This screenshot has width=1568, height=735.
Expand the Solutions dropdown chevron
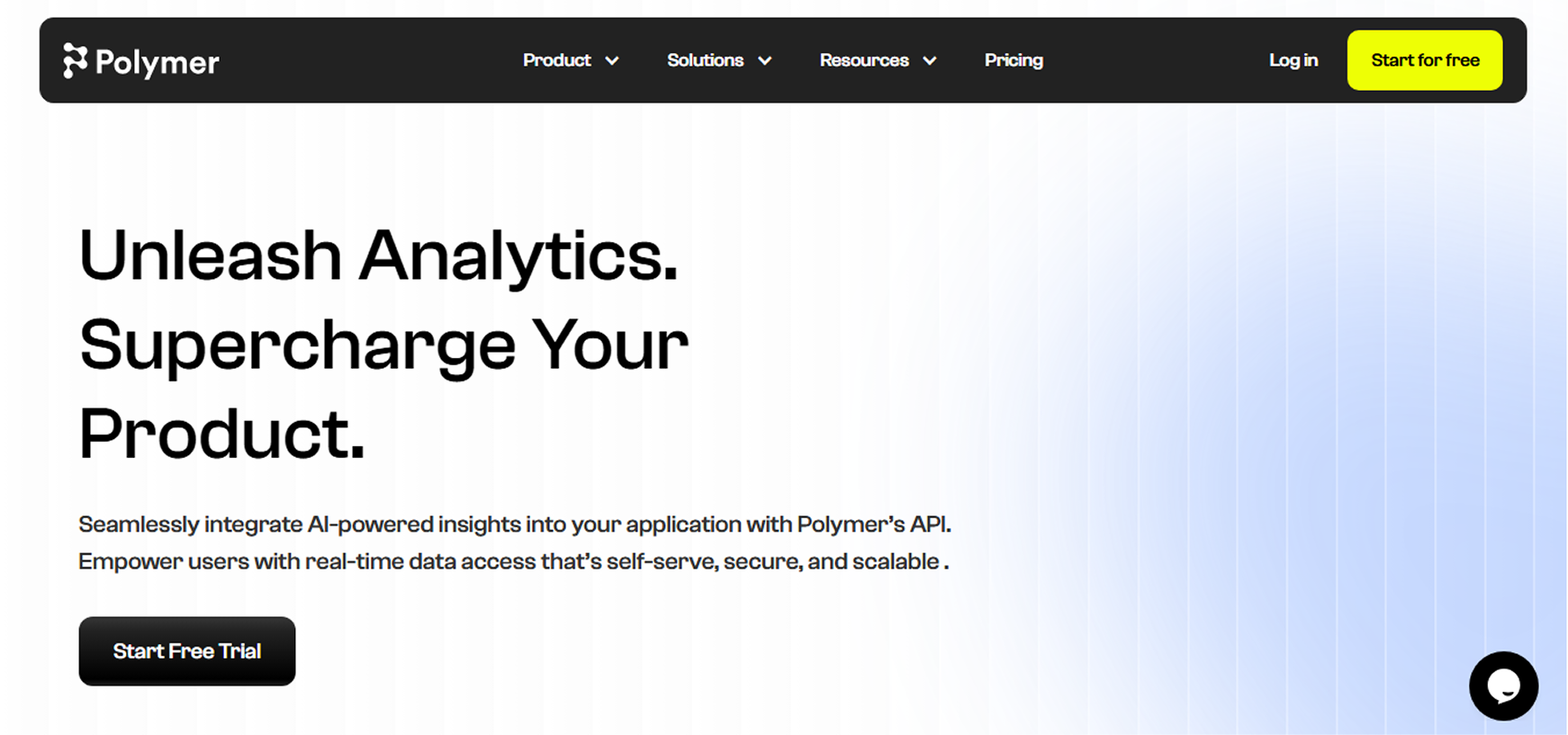point(765,61)
